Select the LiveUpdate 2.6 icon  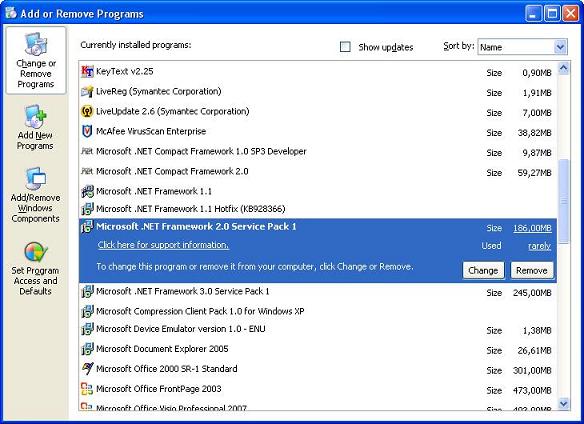(x=87, y=111)
